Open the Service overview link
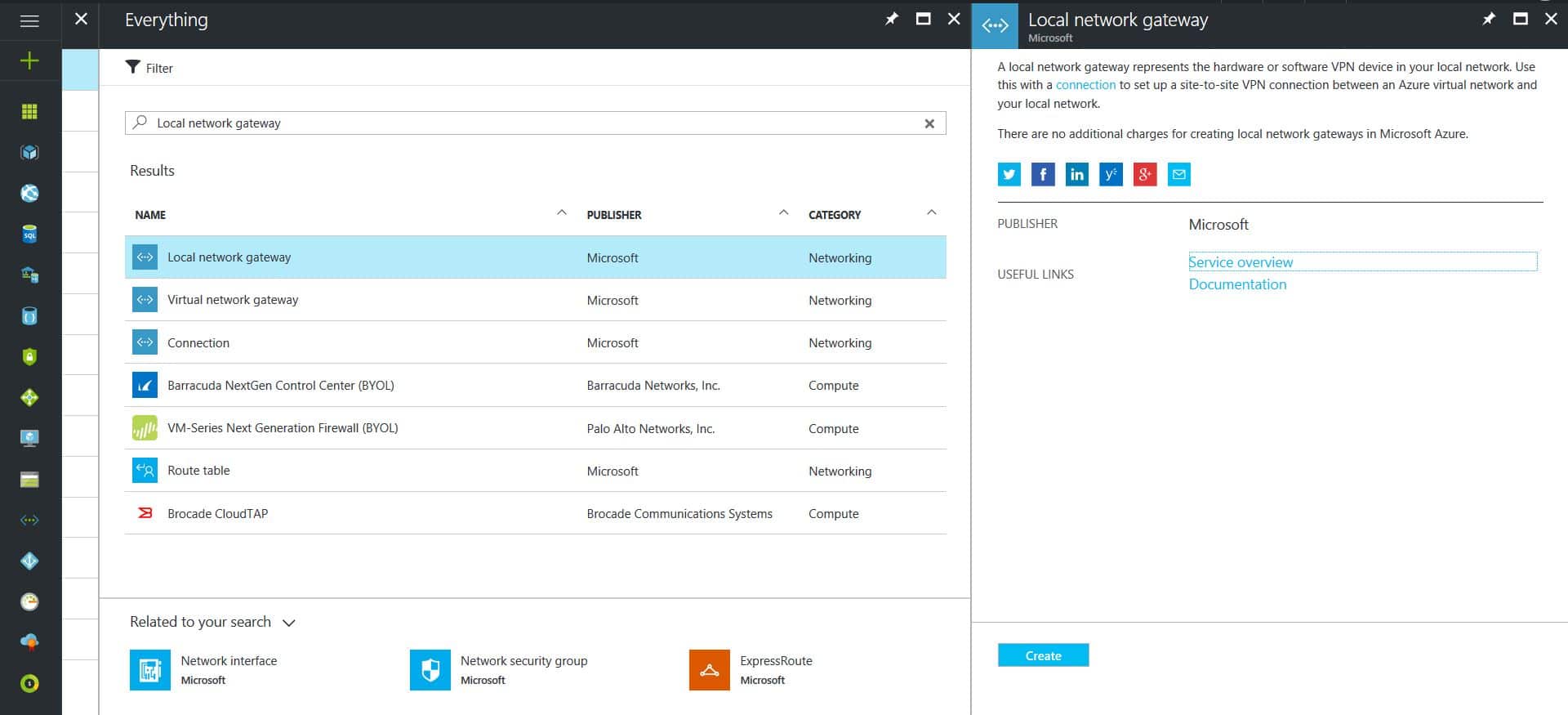 click(1241, 262)
